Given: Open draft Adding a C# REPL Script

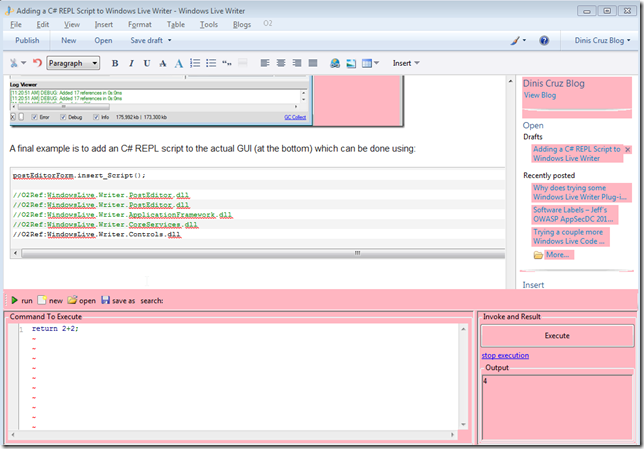Looking at the screenshot, I should point(577,154).
